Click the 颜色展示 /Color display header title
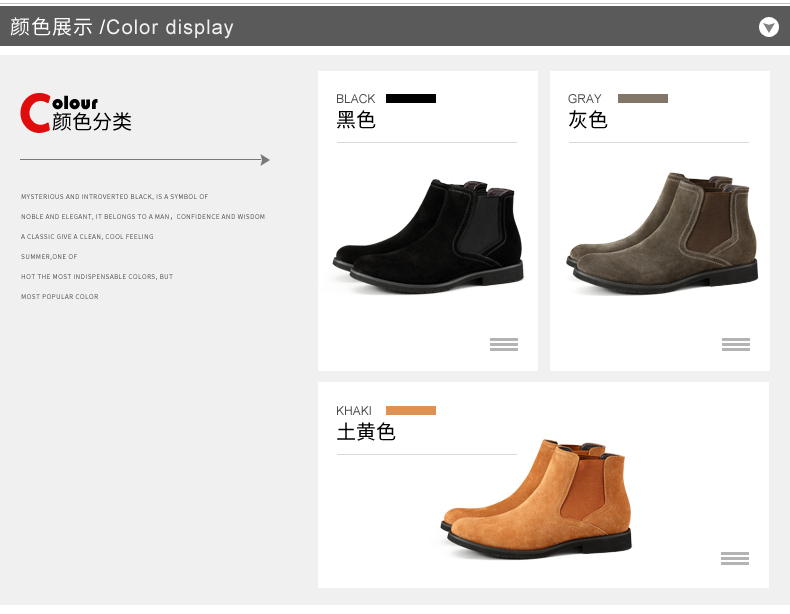 pyautogui.click(x=122, y=27)
